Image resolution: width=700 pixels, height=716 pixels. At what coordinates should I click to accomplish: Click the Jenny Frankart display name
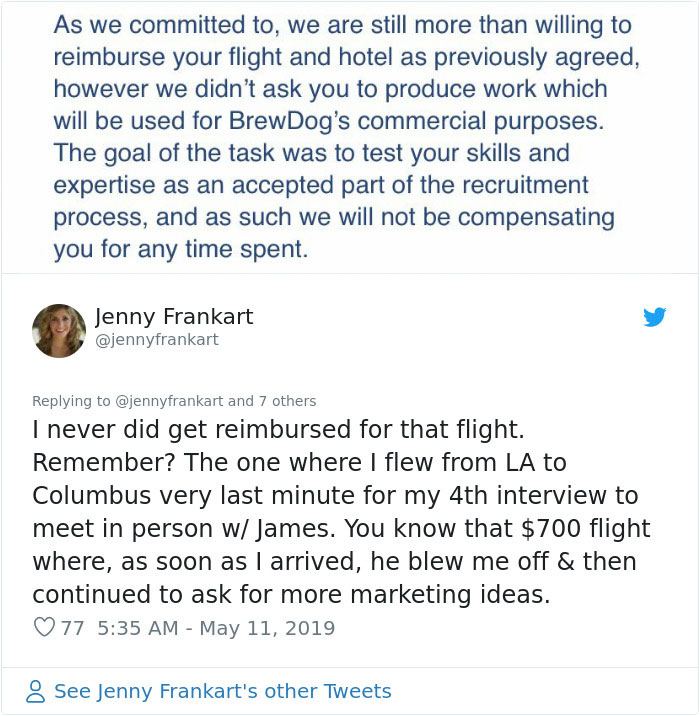tap(174, 317)
